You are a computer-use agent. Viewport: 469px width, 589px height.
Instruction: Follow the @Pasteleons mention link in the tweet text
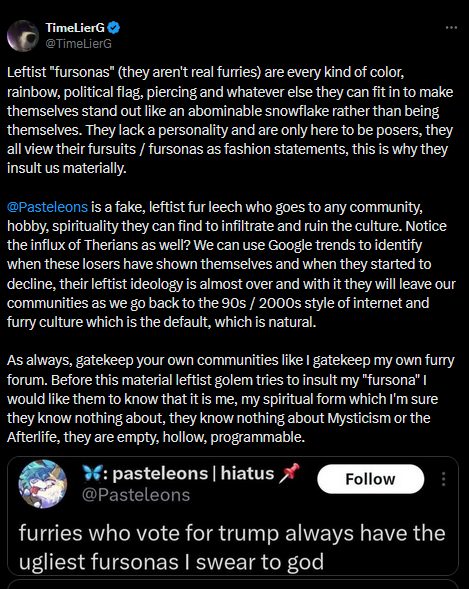point(47,207)
